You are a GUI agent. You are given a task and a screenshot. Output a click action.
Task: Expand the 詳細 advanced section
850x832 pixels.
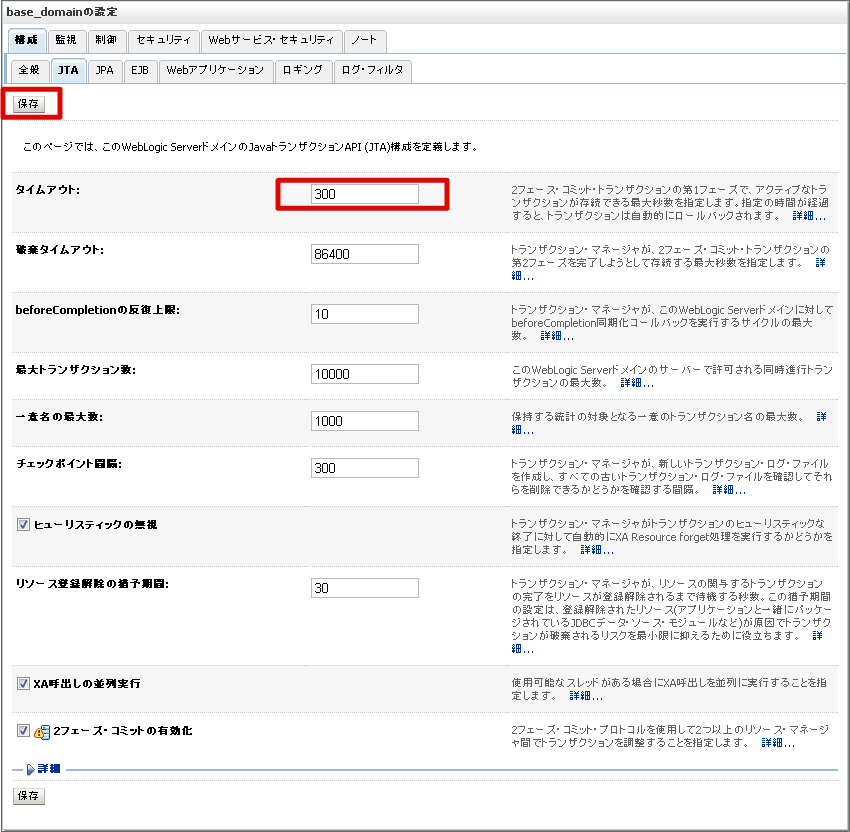(43, 769)
